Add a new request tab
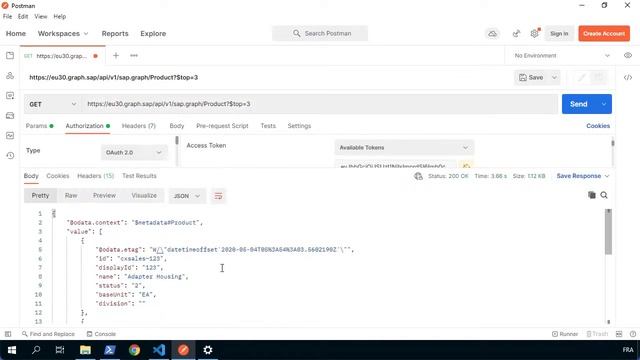Viewport: 640px width, 360px height. 116,56
